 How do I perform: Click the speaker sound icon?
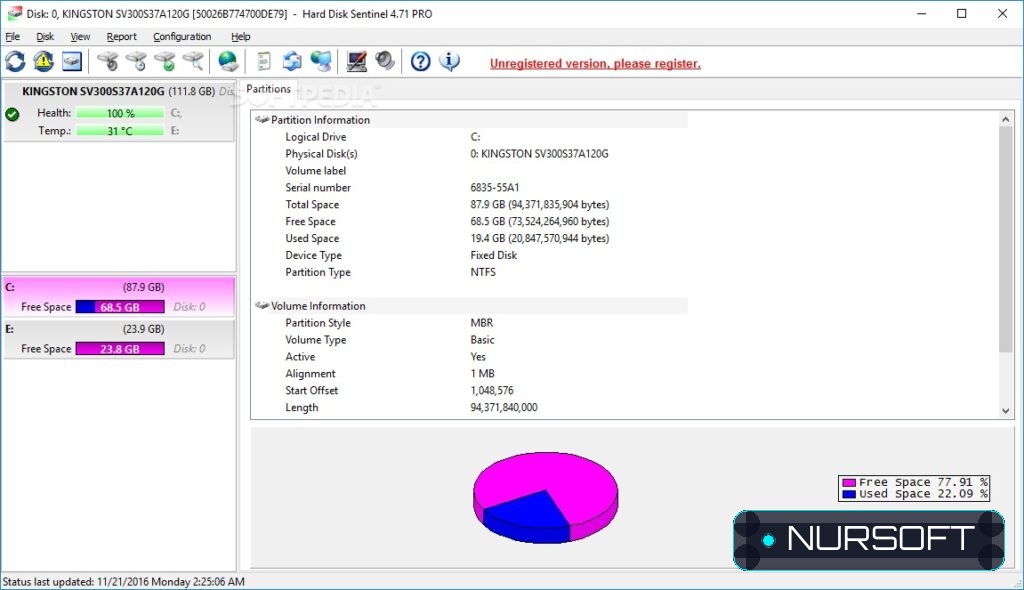coord(385,62)
